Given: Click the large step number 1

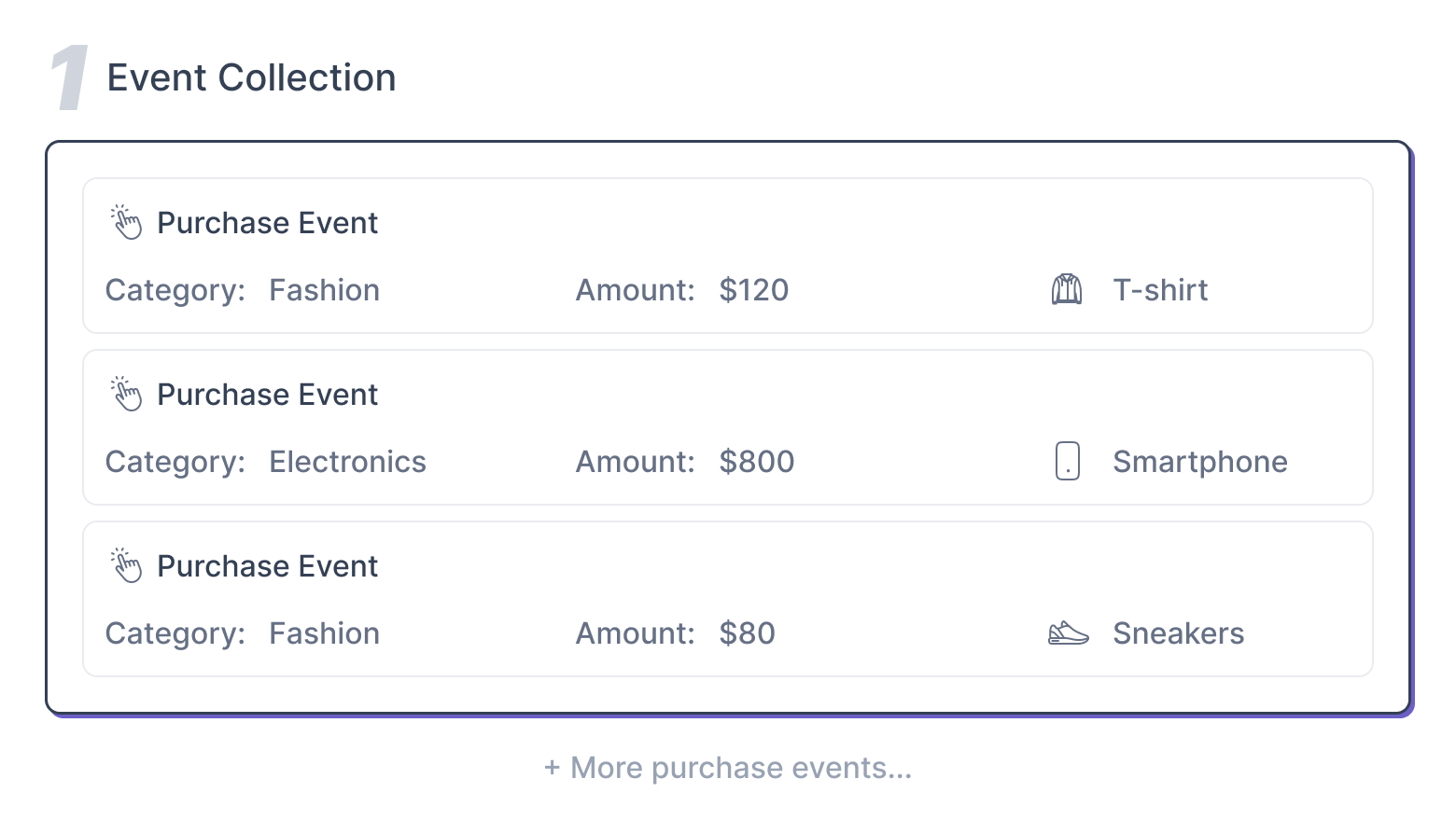Looking at the screenshot, I should tap(70, 78).
